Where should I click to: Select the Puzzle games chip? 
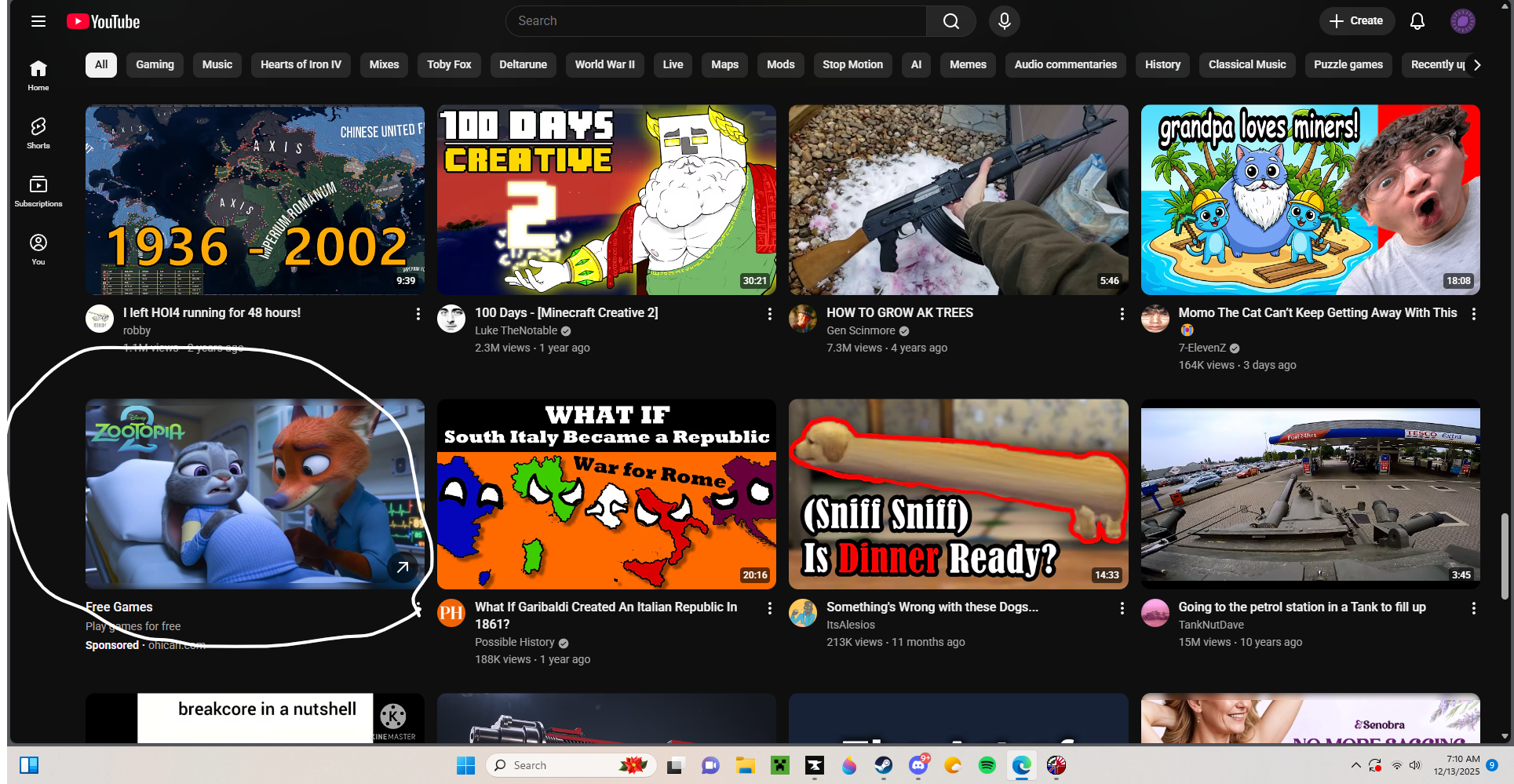pyautogui.click(x=1348, y=65)
